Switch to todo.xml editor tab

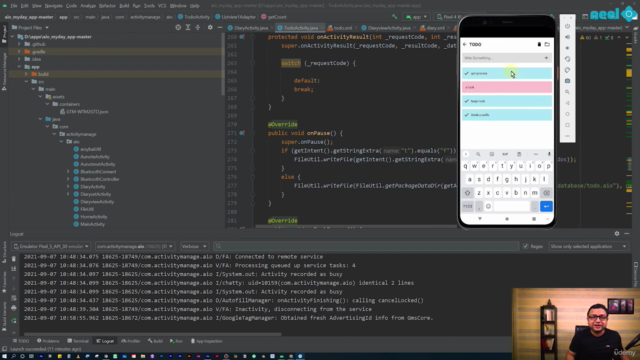[x=340, y=28]
